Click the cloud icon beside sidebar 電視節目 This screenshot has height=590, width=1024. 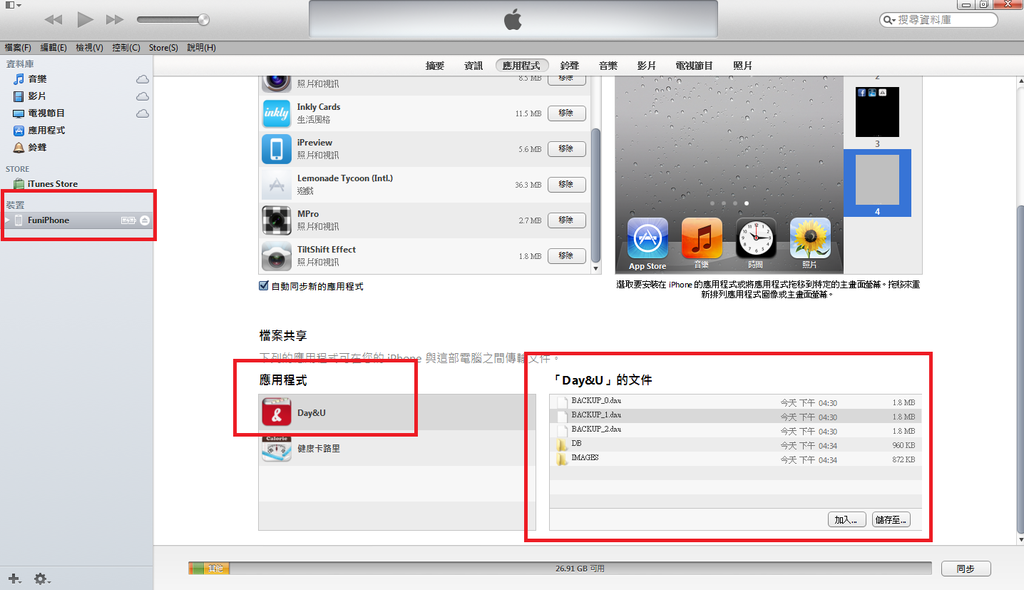142,113
